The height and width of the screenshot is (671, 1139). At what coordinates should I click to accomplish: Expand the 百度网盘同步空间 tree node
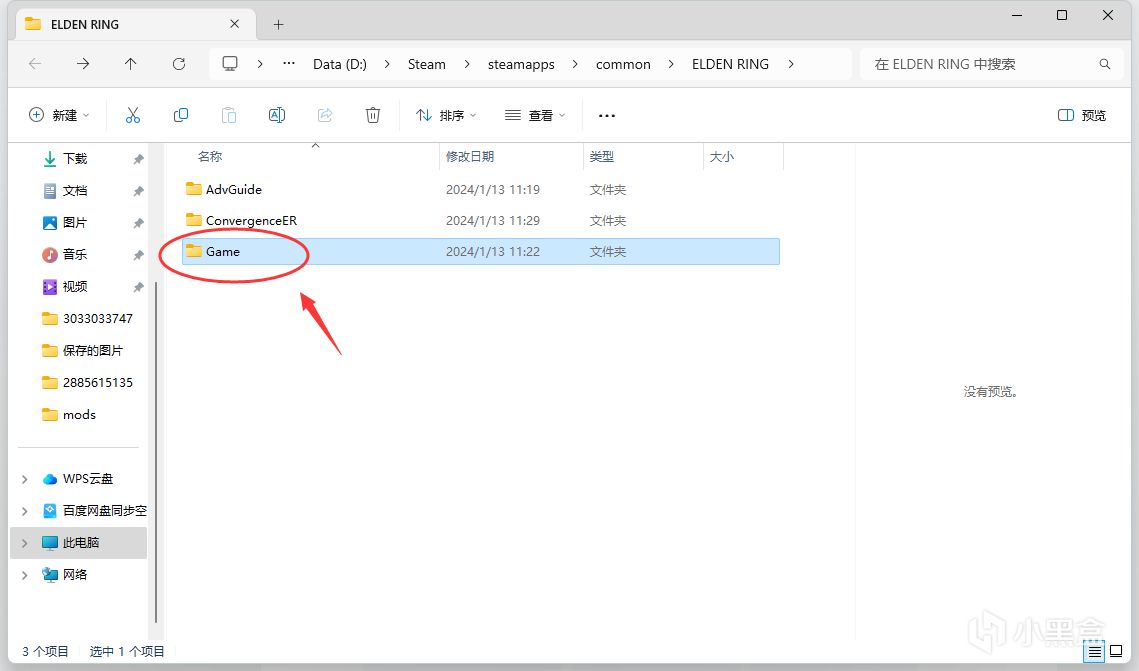pyautogui.click(x=25, y=511)
